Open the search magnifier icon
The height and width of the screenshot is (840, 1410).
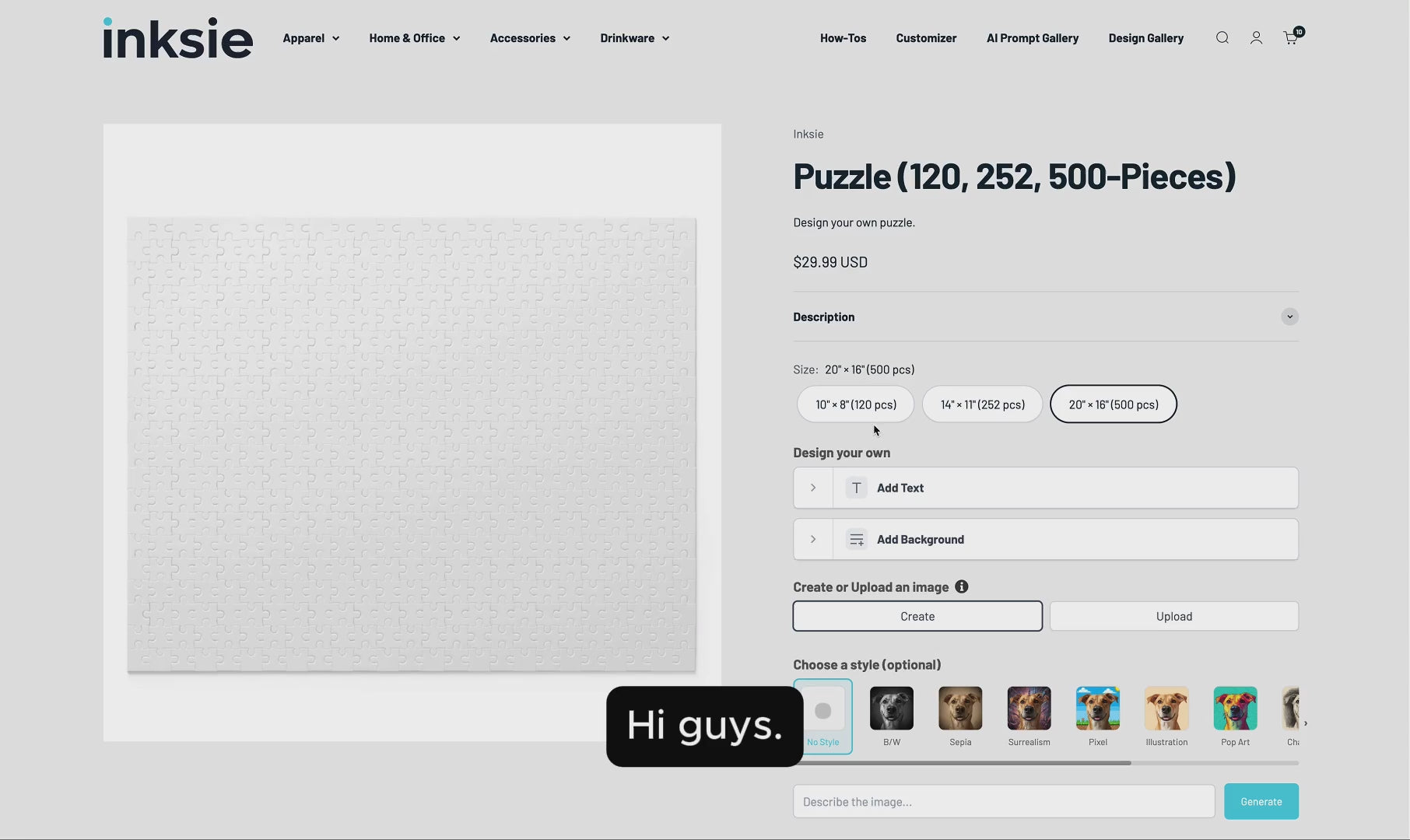(x=1222, y=38)
